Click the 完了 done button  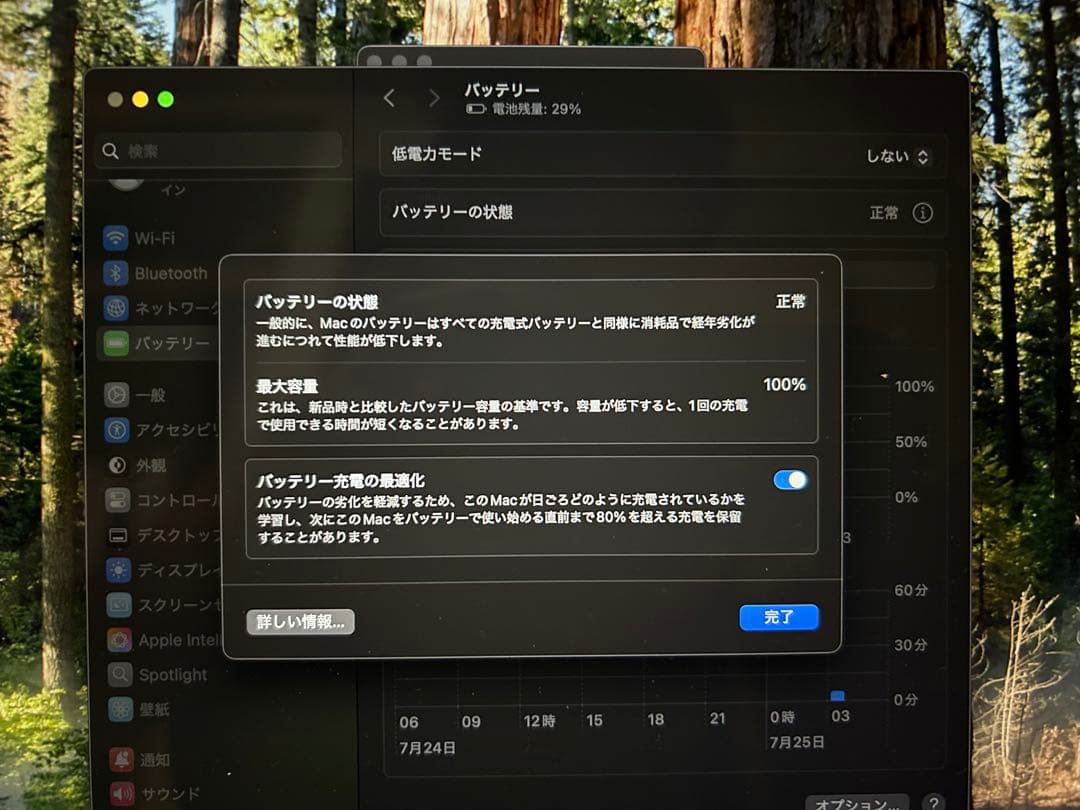(779, 618)
